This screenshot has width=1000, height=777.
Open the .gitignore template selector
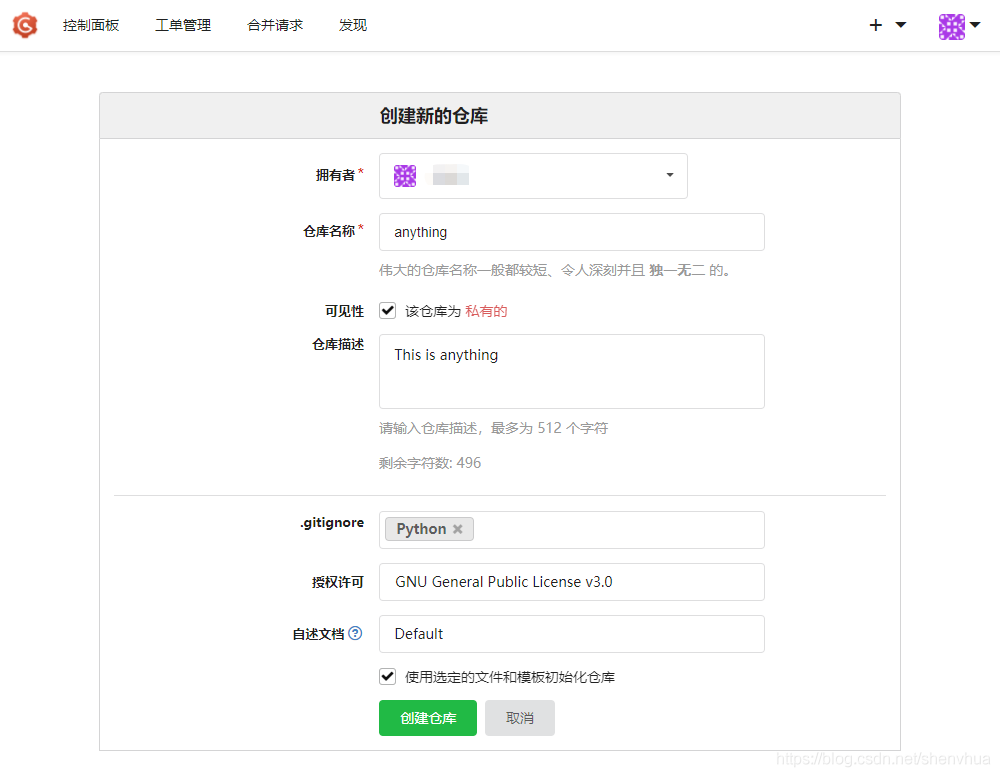tap(571, 529)
